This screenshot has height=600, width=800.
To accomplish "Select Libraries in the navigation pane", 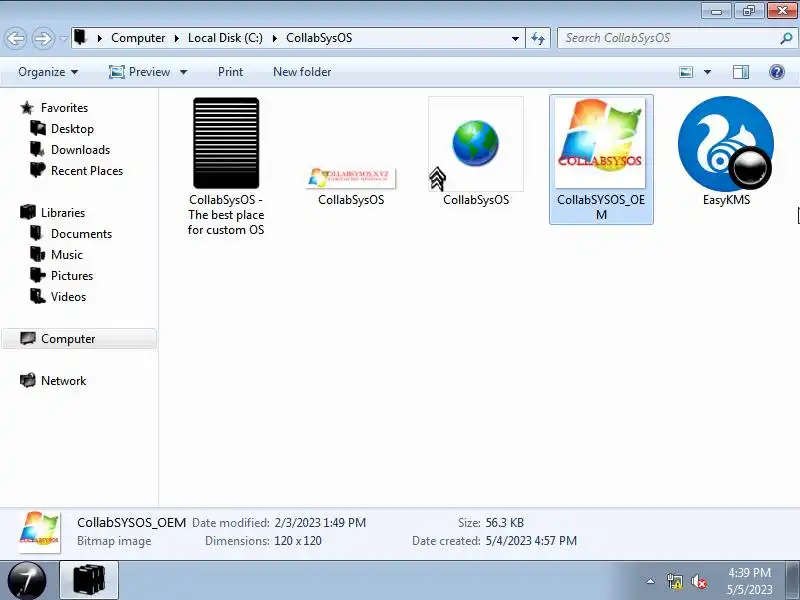I will [63, 212].
